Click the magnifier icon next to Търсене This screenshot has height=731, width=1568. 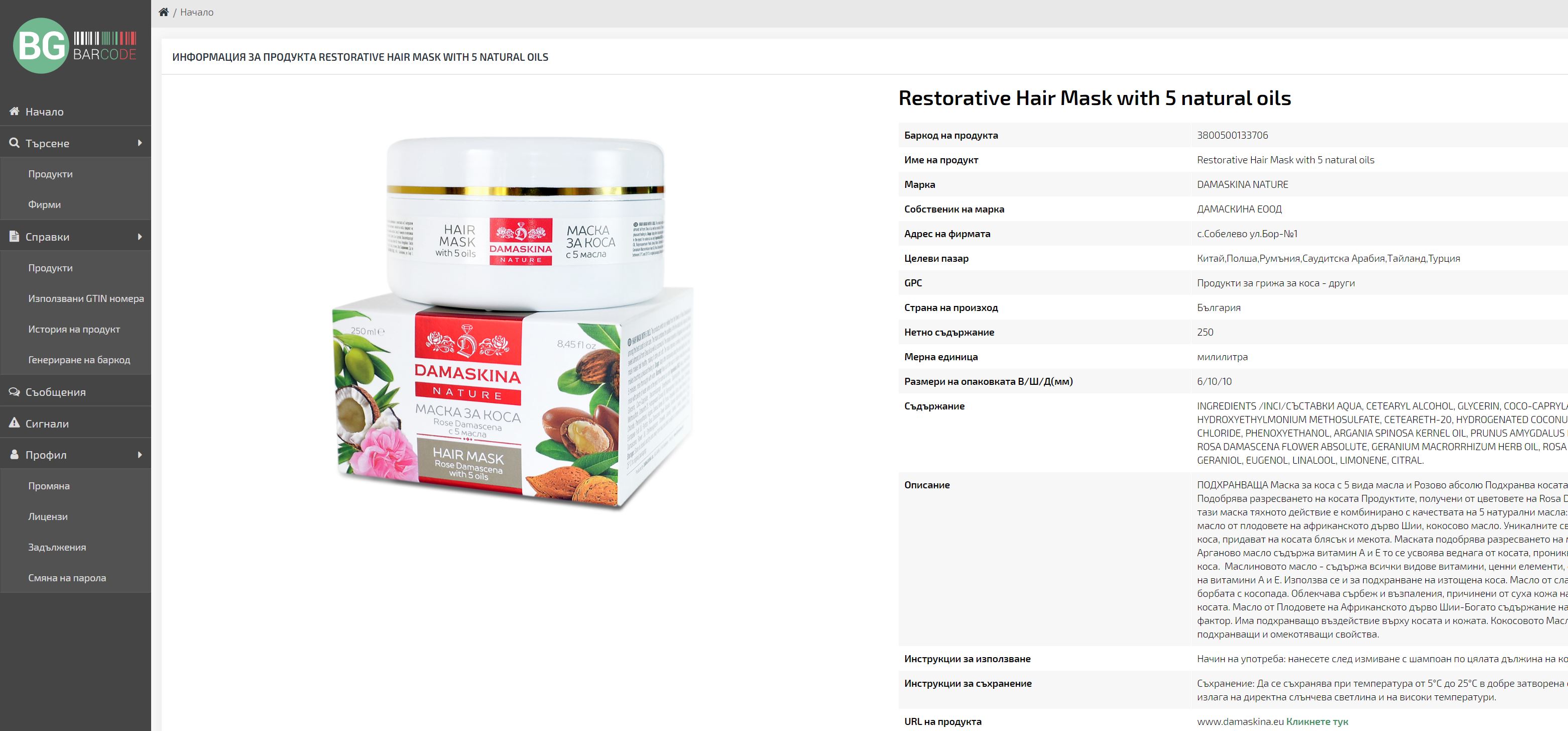tap(15, 143)
